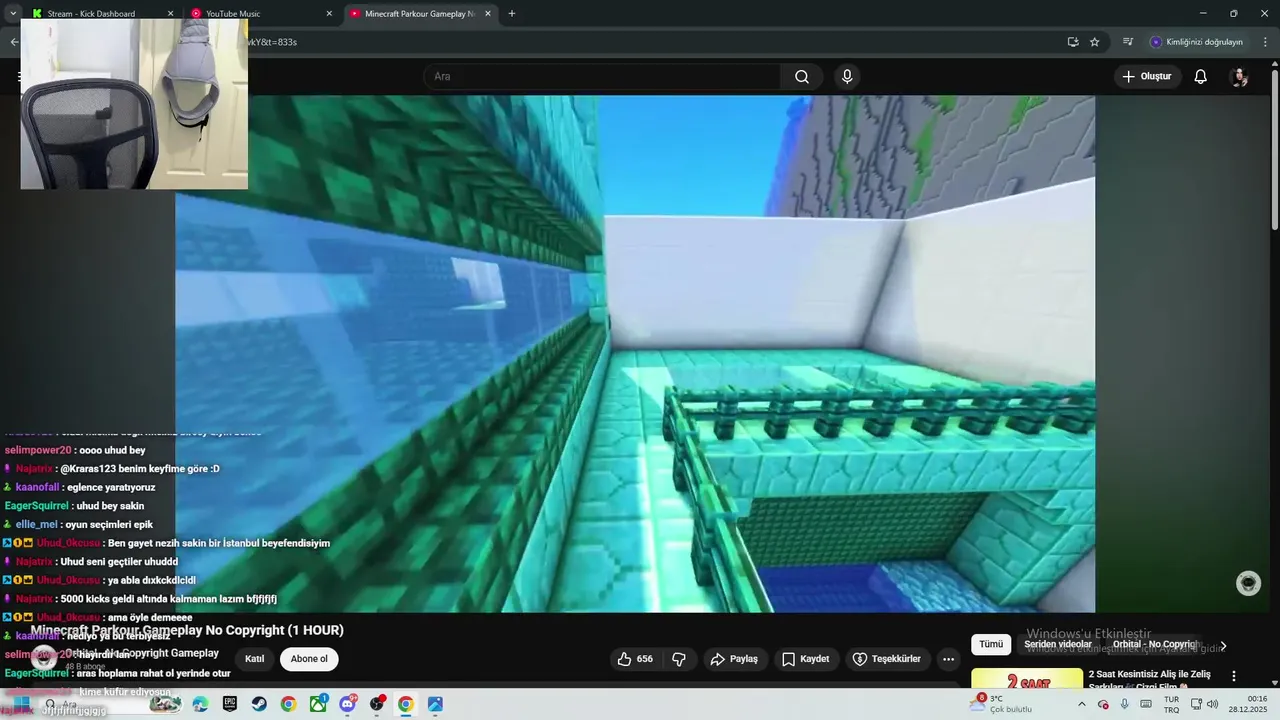Select the Minecraft Parkour Gameplay browser tab
The image size is (1280, 720).
click(420, 14)
